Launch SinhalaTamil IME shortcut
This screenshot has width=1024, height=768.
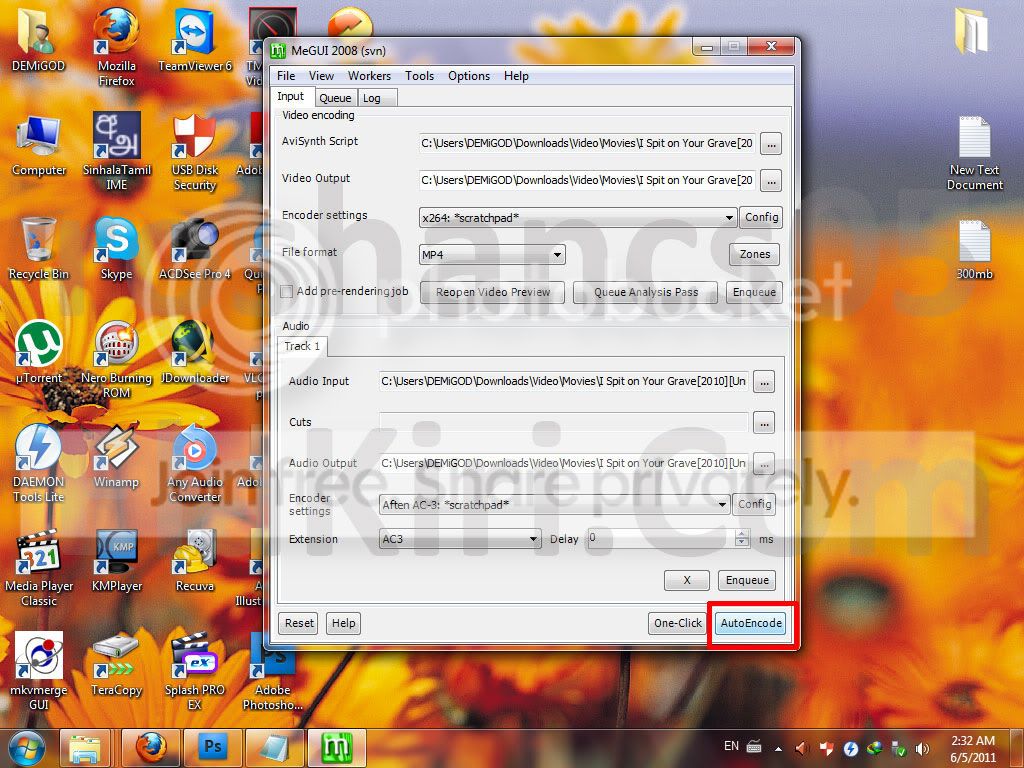116,152
